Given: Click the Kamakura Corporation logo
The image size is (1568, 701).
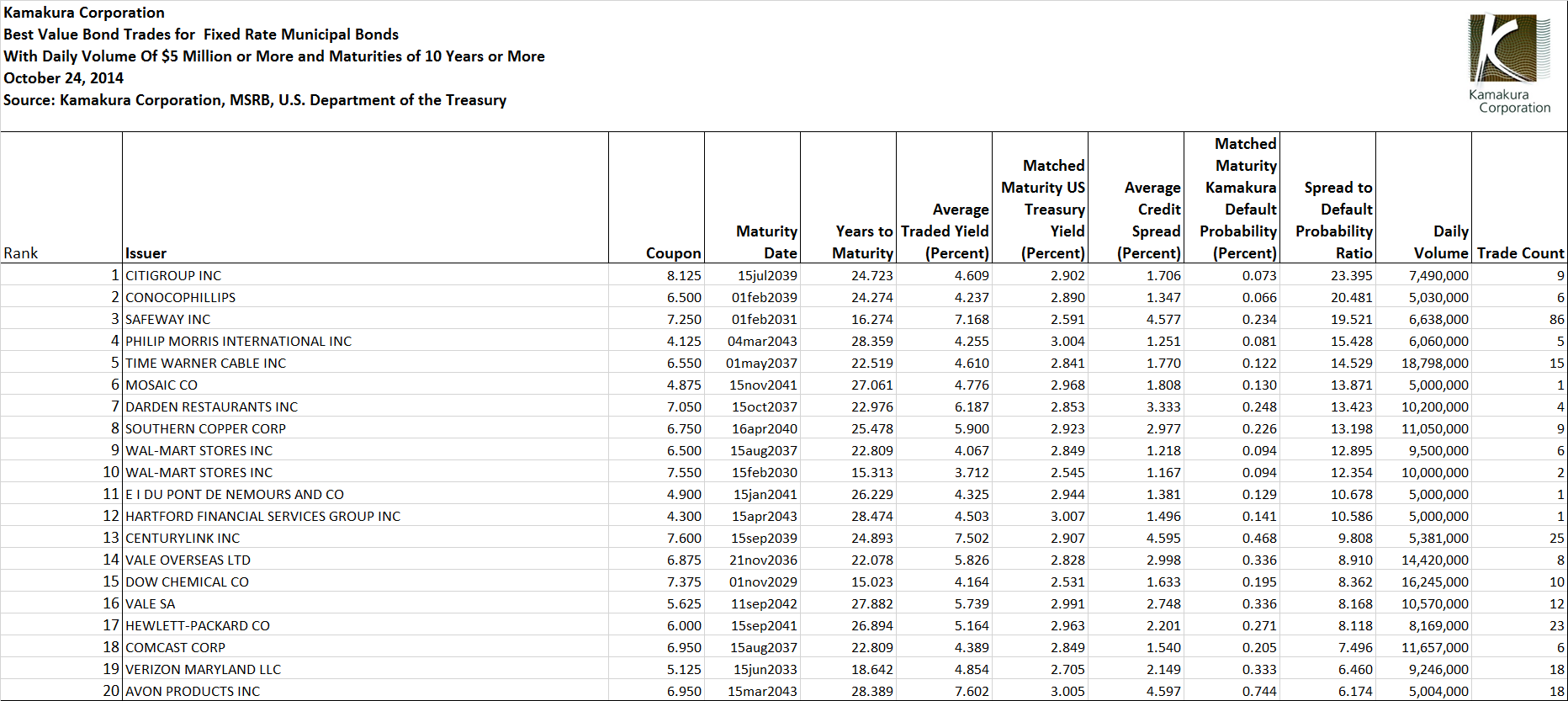Looking at the screenshot, I should tap(1509, 64).
